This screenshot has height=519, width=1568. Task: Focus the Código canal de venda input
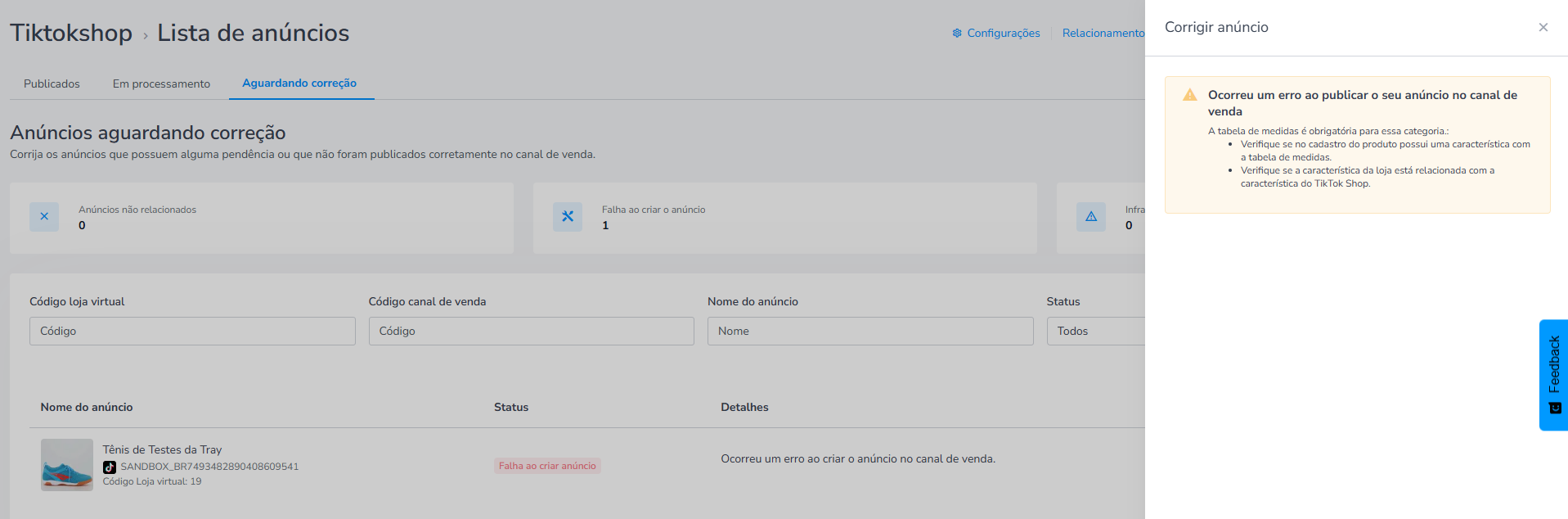531,331
